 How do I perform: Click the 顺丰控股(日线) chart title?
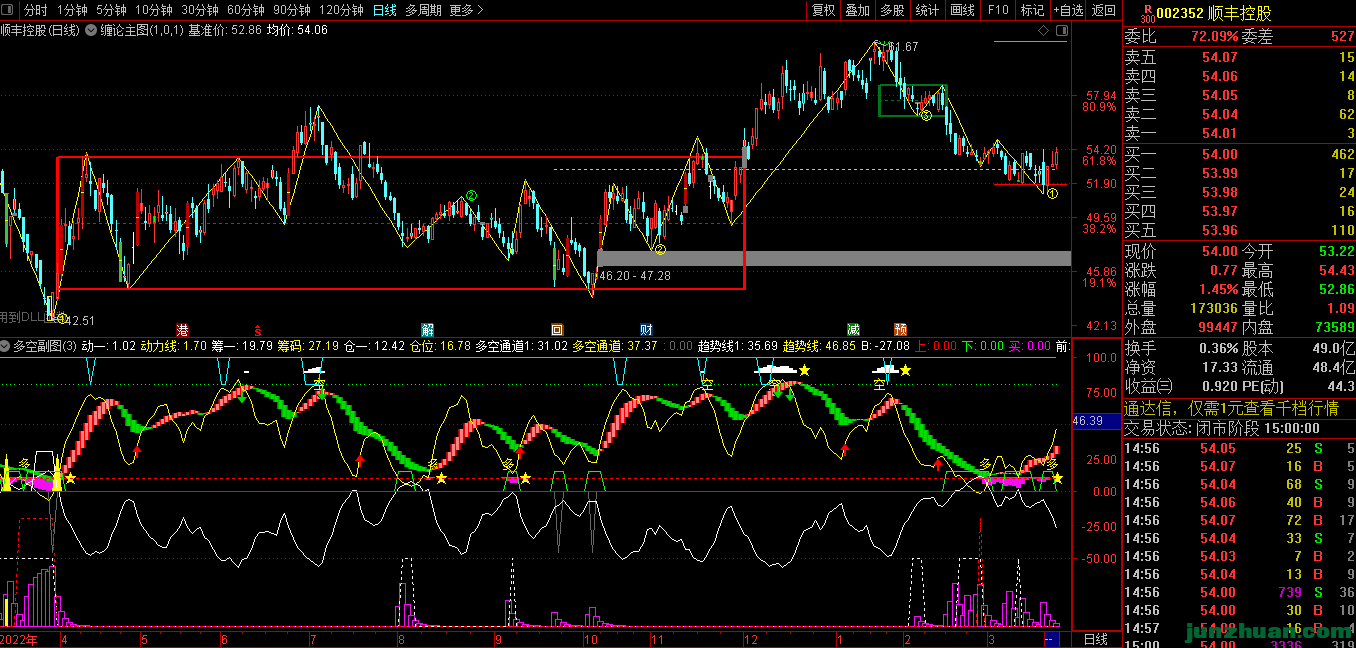40,30
